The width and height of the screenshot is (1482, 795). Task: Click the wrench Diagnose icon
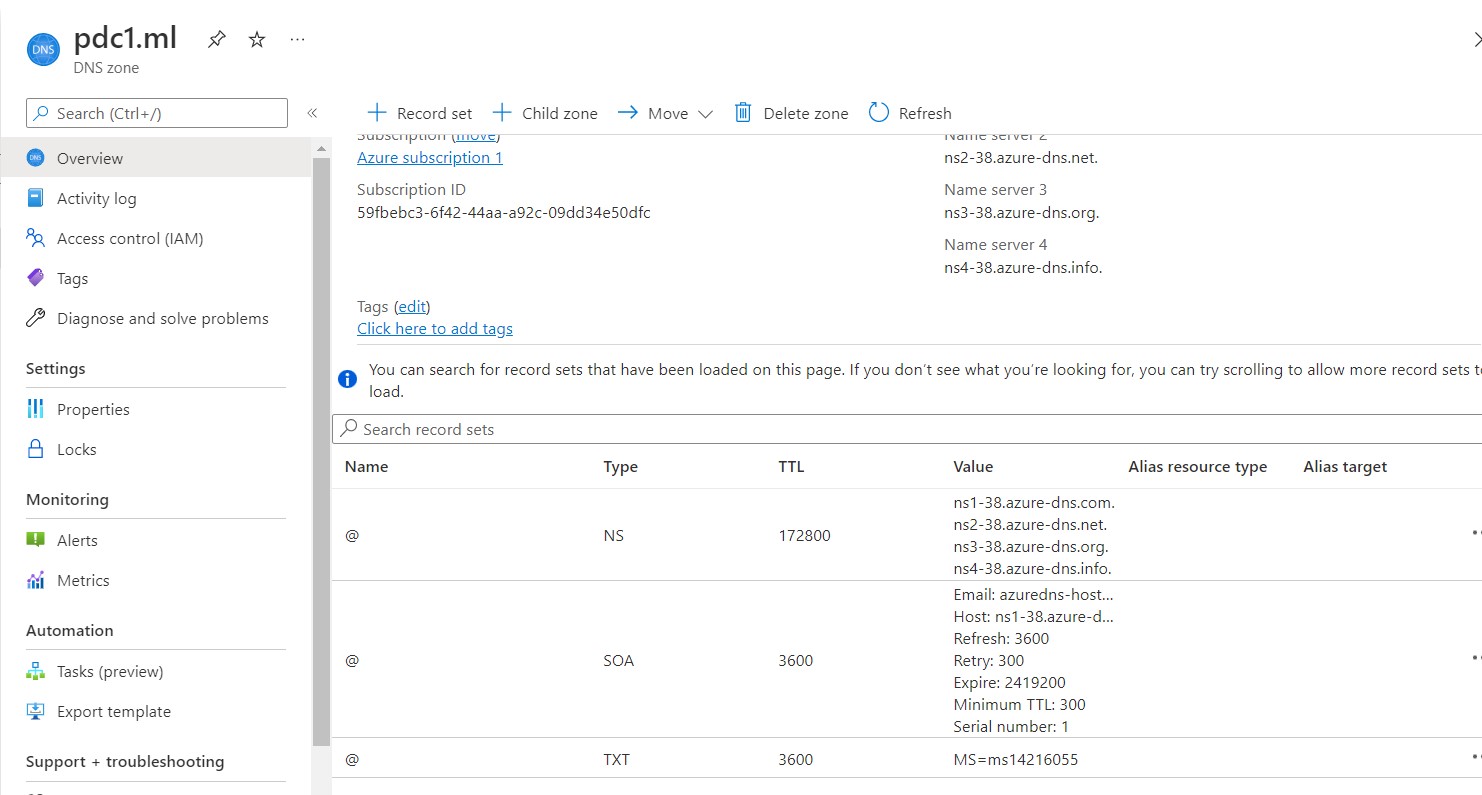click(x=36, y=318)
